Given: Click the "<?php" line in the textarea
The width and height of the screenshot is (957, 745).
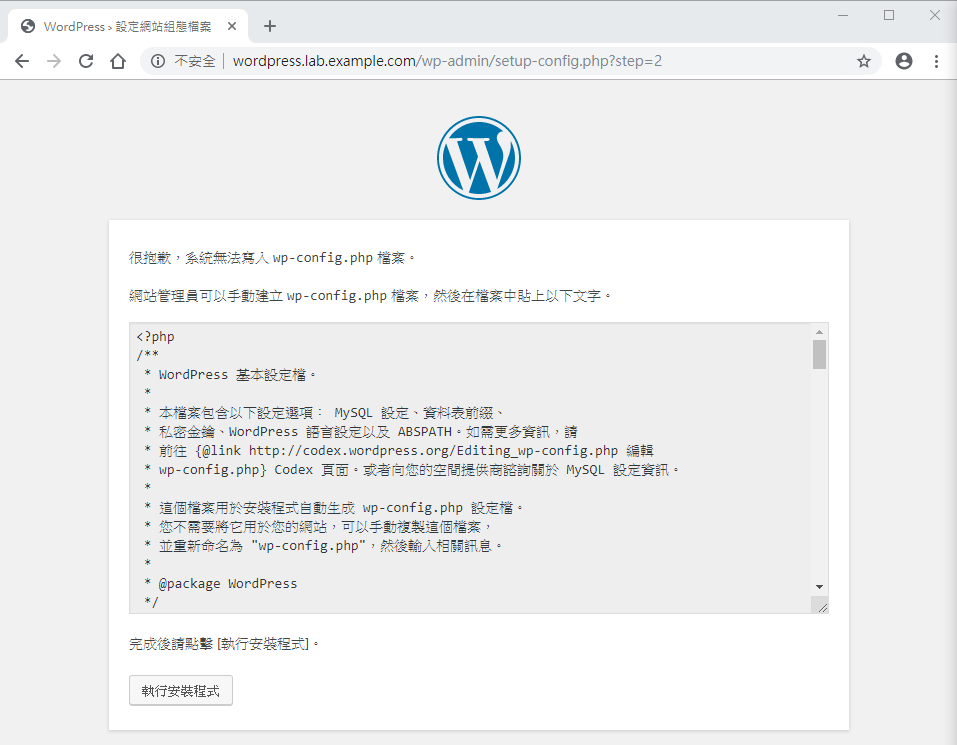Looking at the screenshot, I should [156, 337].
